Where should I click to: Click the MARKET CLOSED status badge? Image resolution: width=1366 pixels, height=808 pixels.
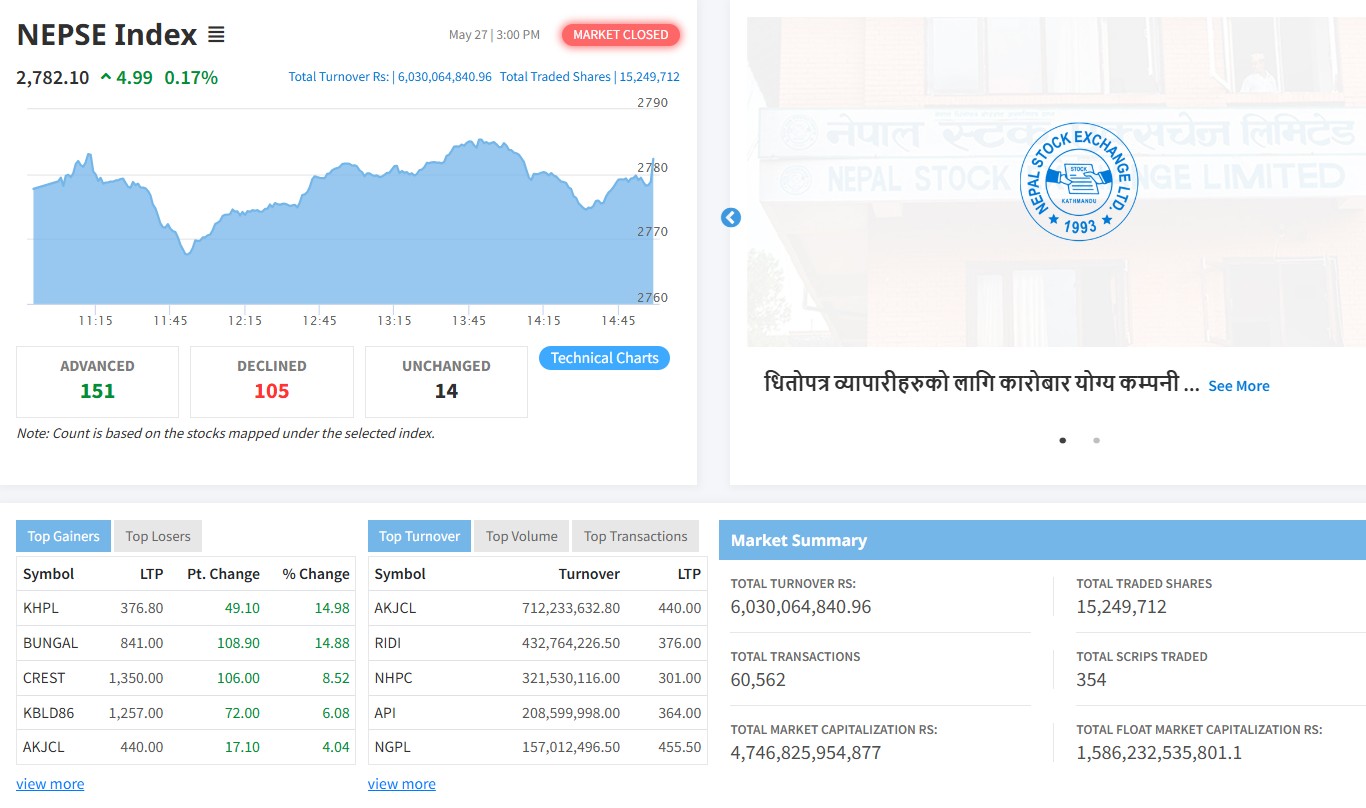pyautogui.click(x=621, y=35)
